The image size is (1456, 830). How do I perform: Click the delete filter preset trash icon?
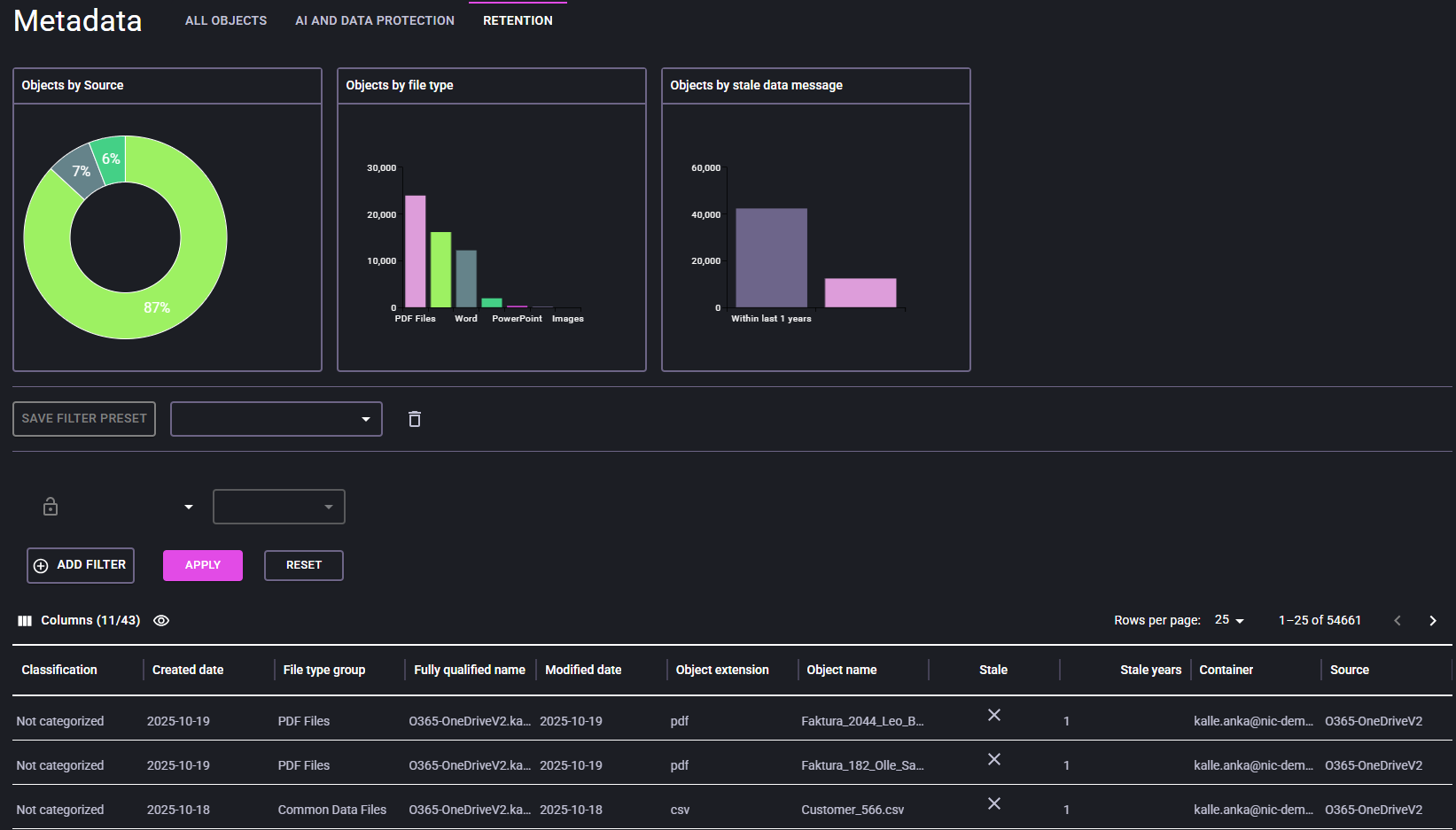414,419
